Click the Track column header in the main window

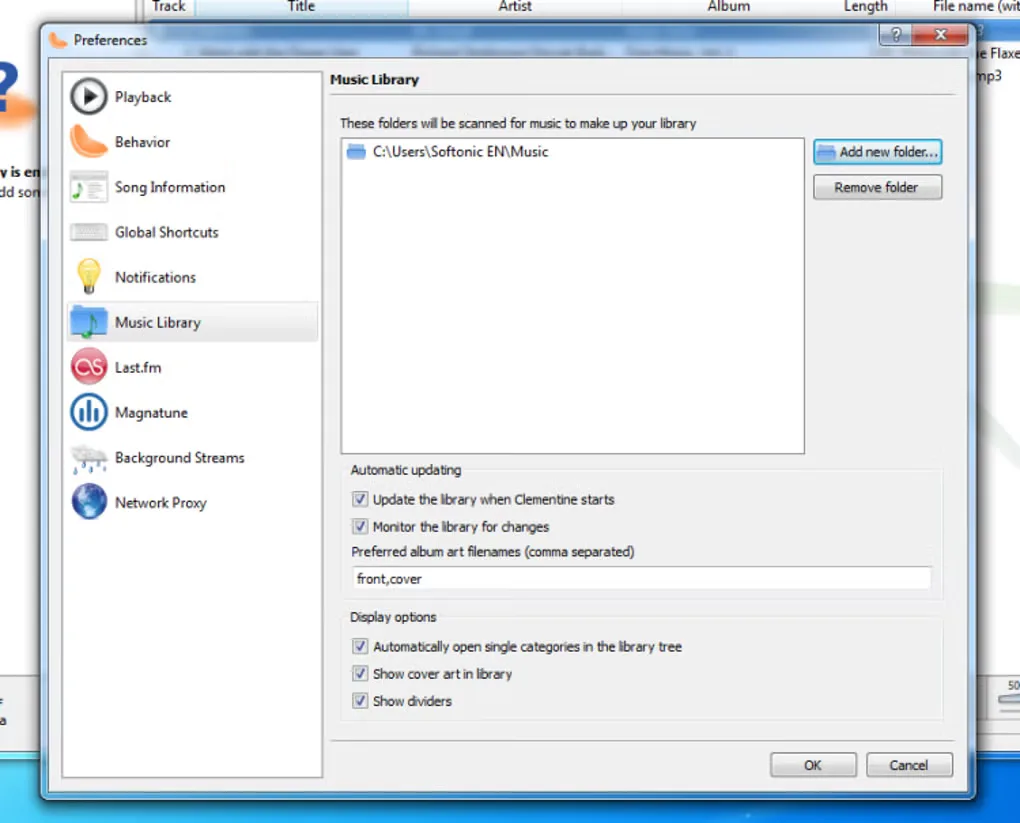tap(168, 7)
